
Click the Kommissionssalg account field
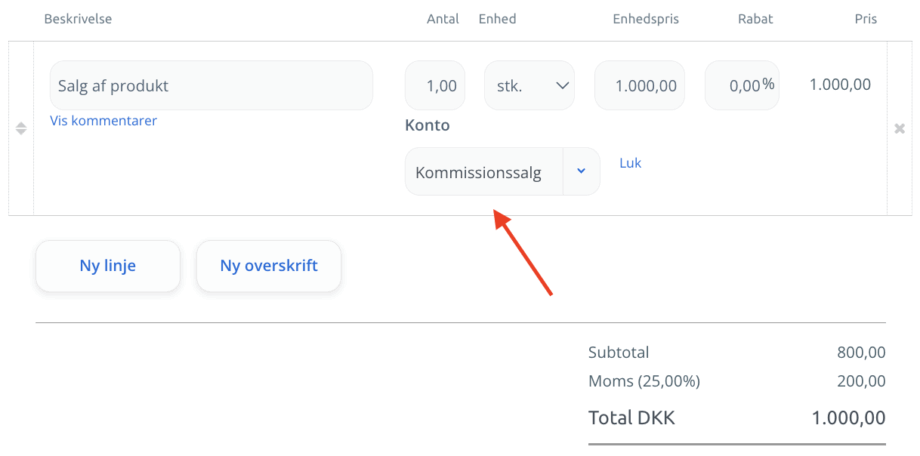click(x=484, y=171)
